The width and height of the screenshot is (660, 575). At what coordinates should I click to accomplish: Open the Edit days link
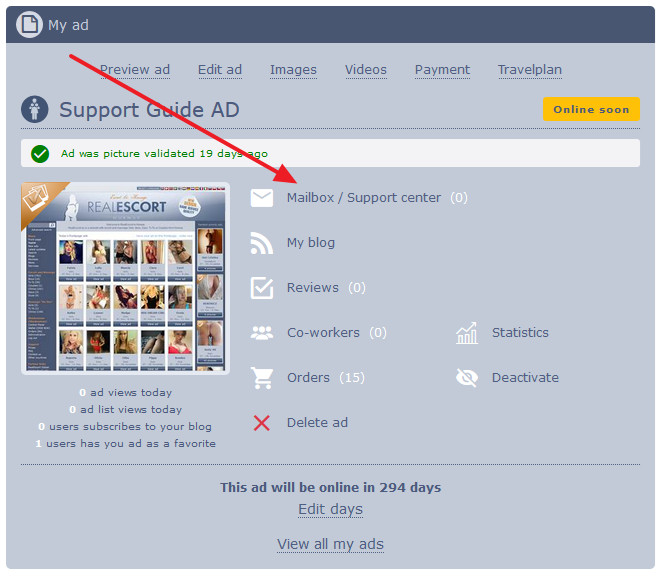click(330, 509)
